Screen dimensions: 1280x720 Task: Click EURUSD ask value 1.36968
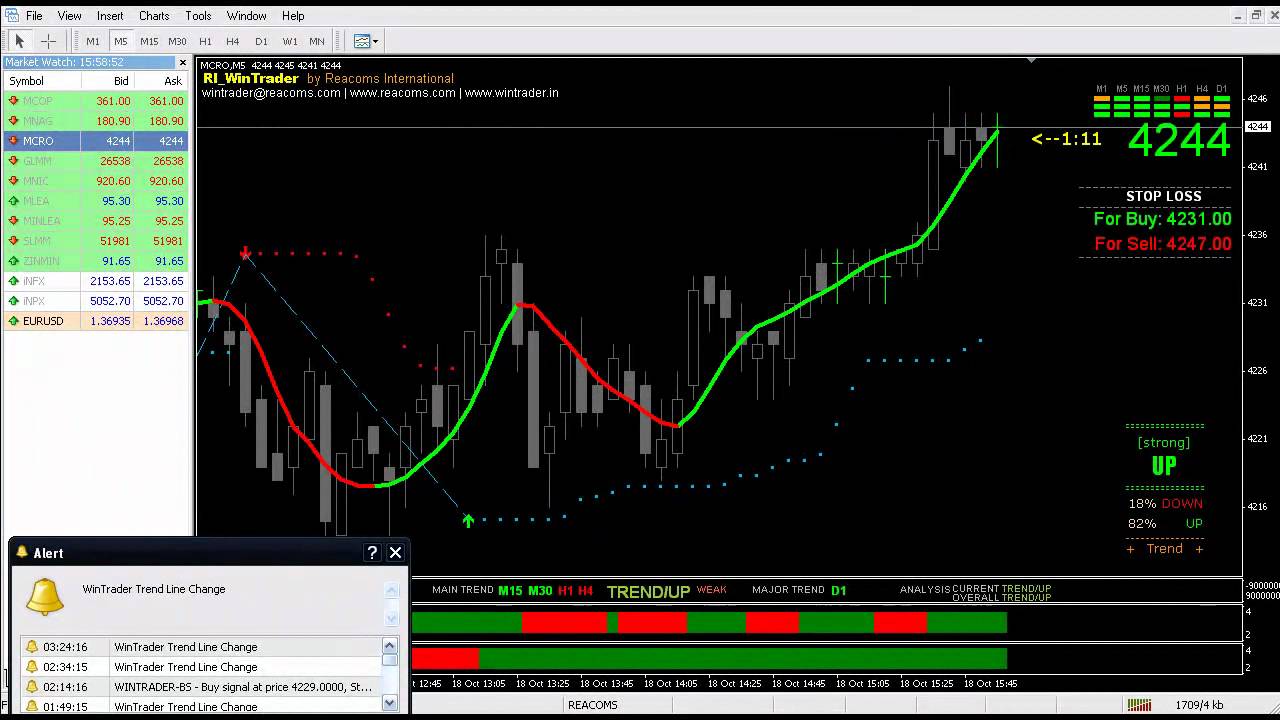coord(163,321)
